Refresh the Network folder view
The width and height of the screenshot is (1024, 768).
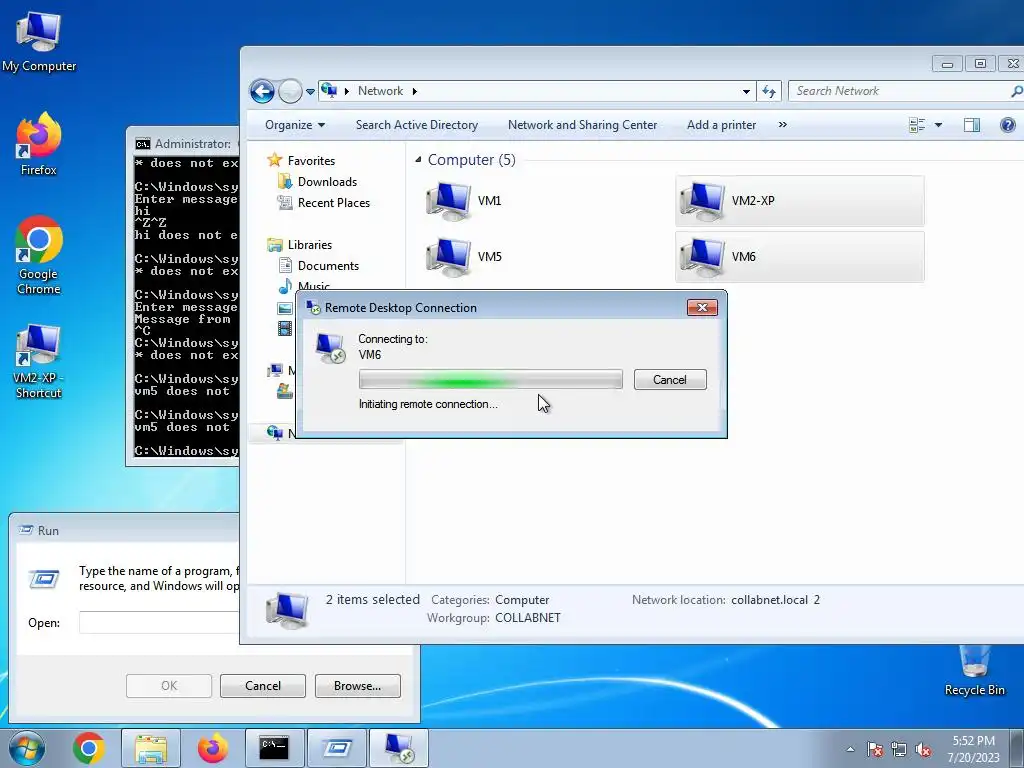pos(769,91)
